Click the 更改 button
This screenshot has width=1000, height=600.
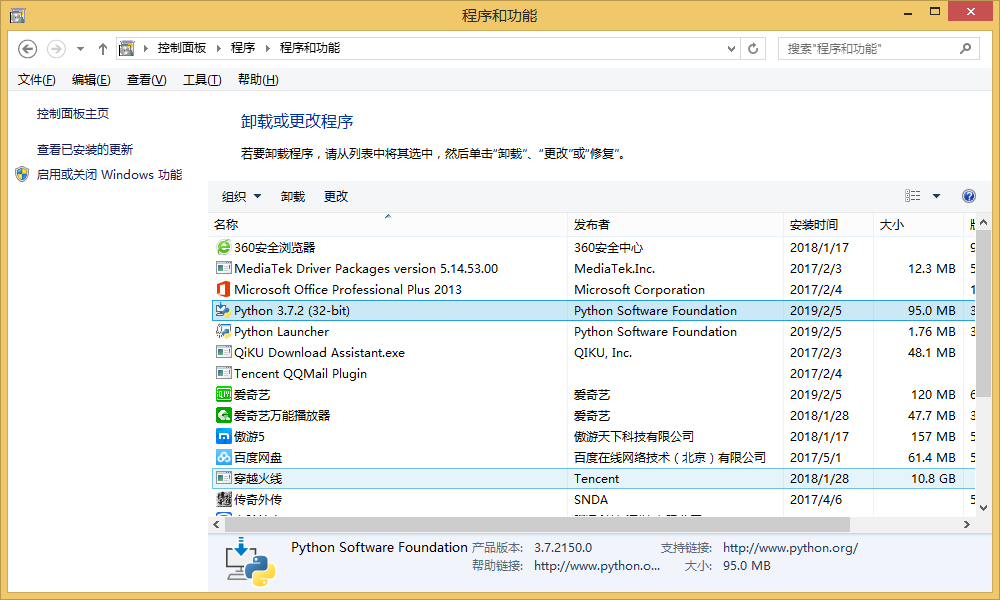(x=336, y=196)
